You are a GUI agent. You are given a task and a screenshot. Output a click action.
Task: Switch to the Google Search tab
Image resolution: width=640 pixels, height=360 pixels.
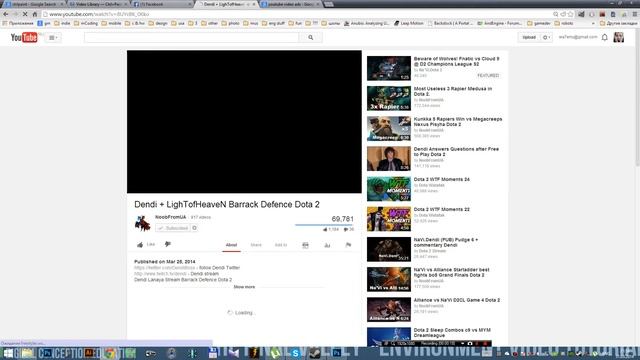34,4
